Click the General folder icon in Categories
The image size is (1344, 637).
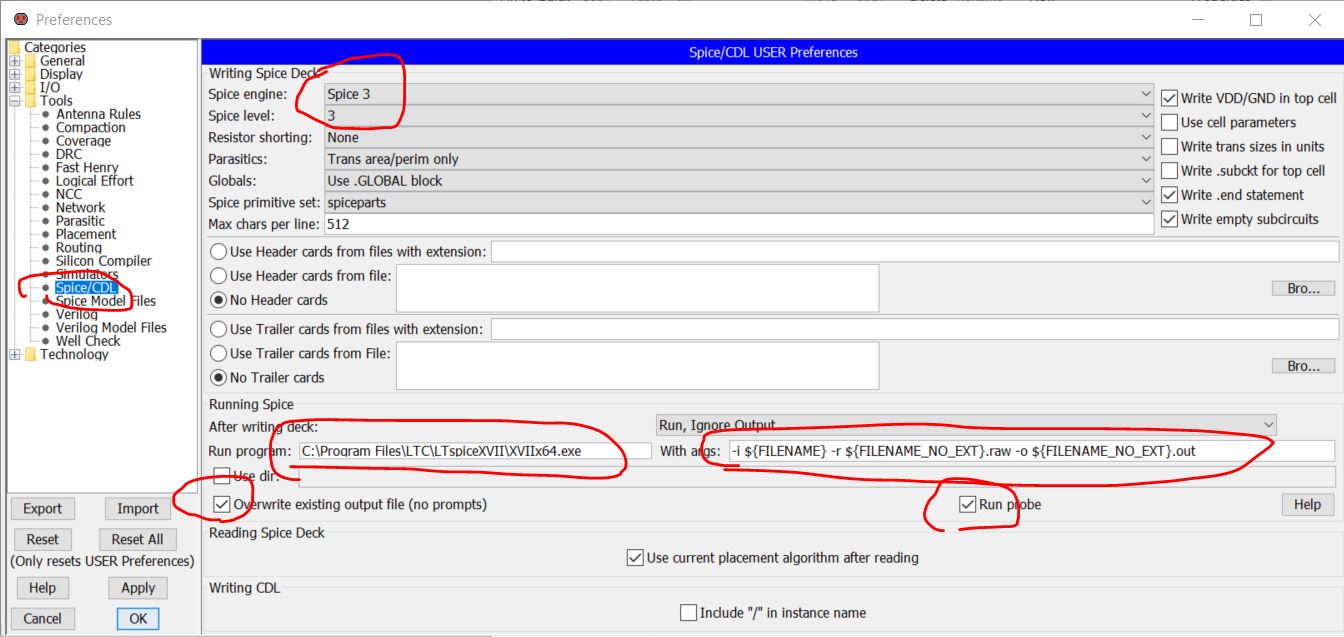30,61
